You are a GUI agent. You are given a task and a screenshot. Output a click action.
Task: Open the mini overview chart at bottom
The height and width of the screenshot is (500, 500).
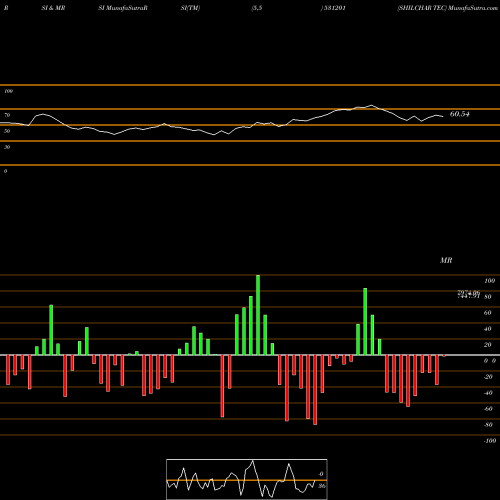point(247,479)
